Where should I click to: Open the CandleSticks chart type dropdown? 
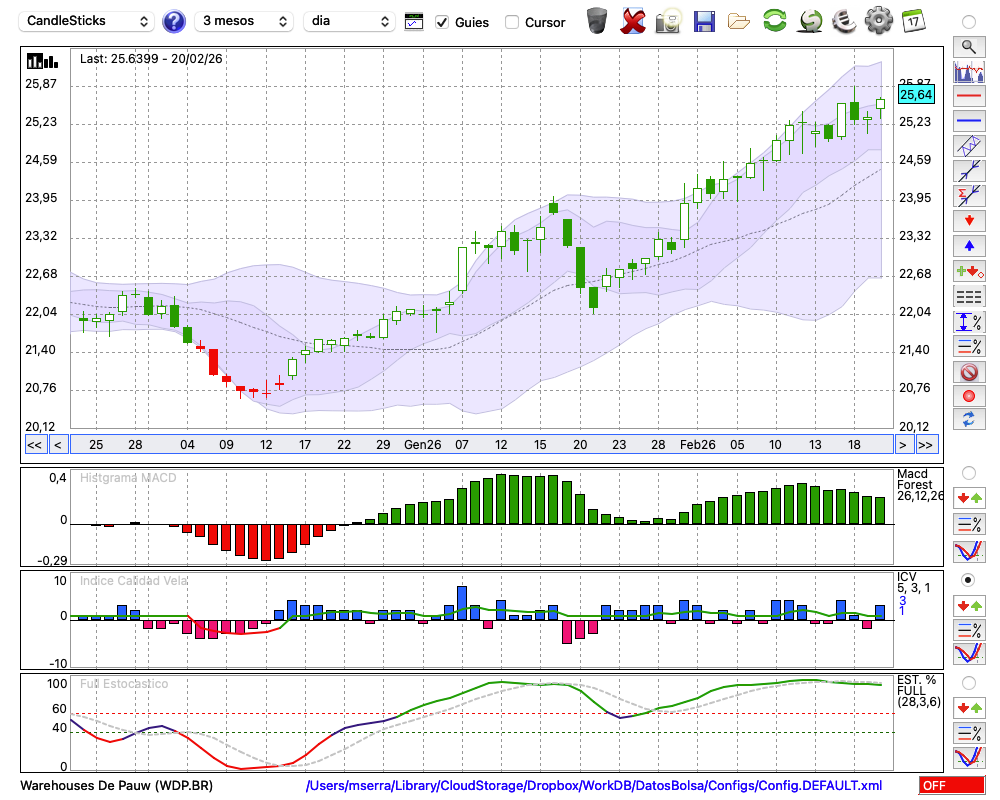[88, 21]
